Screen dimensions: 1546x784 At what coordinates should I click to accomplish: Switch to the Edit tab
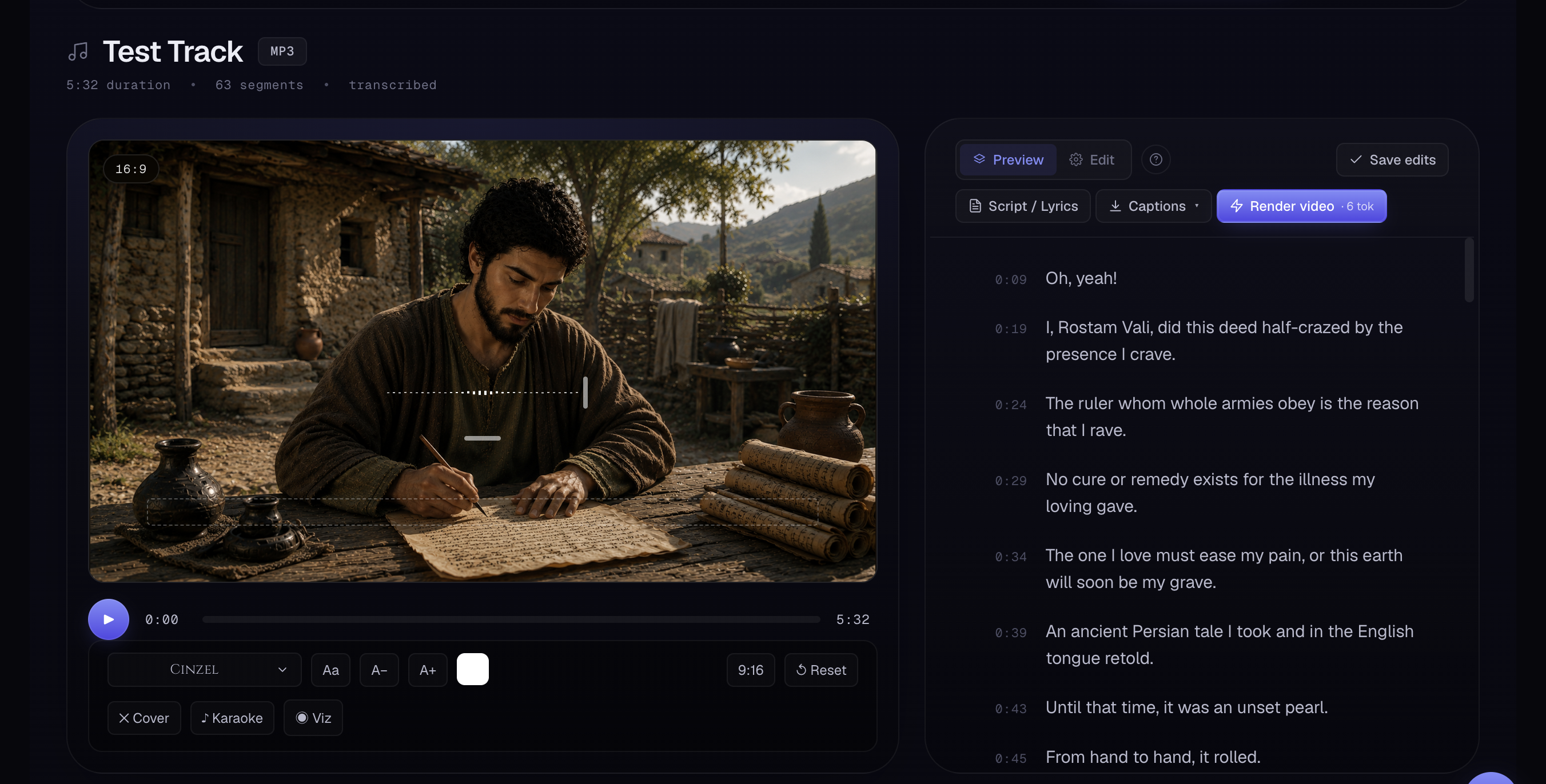(x=1091, y=159)
